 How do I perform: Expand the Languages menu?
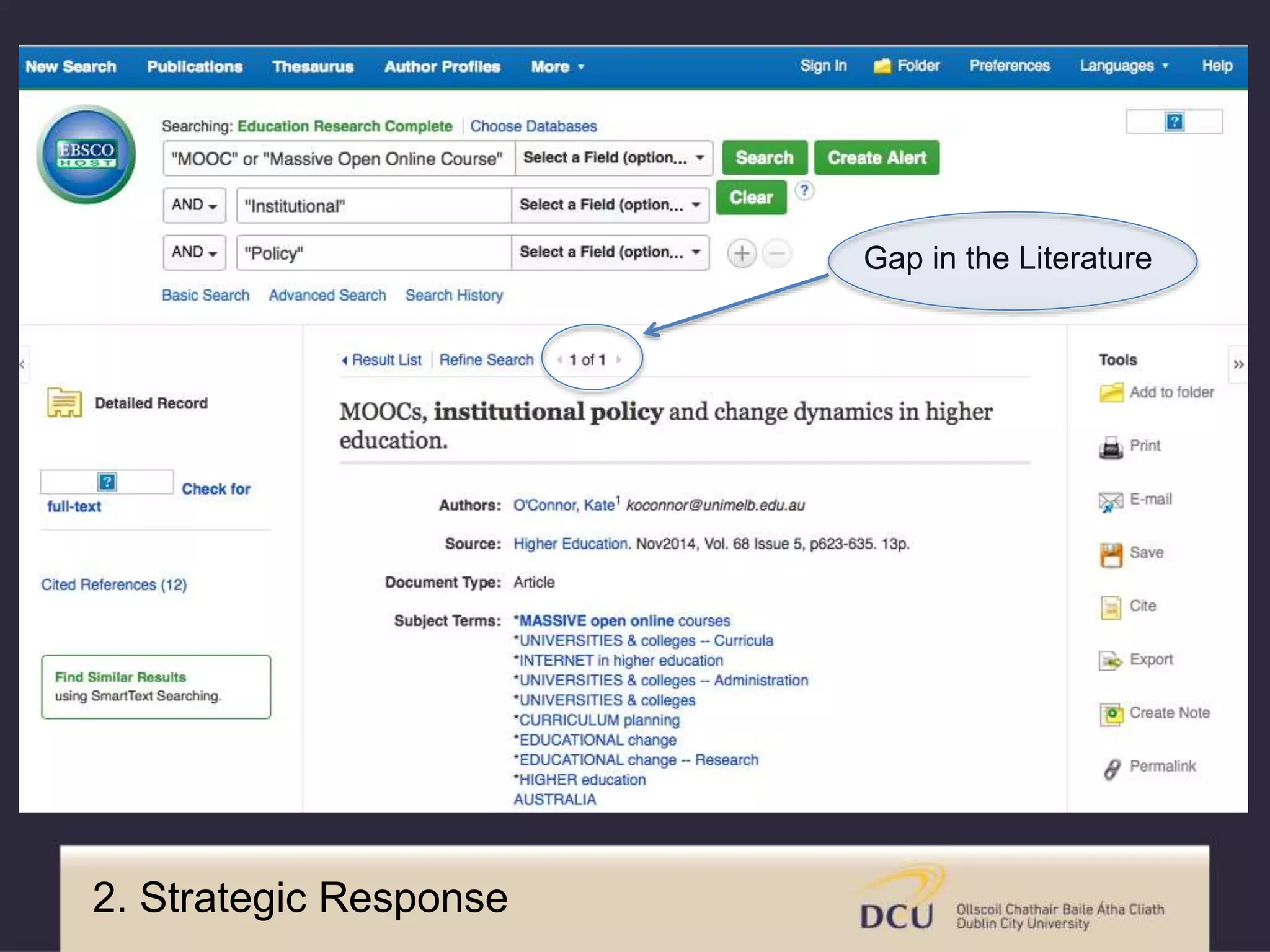click(1124, 66)
